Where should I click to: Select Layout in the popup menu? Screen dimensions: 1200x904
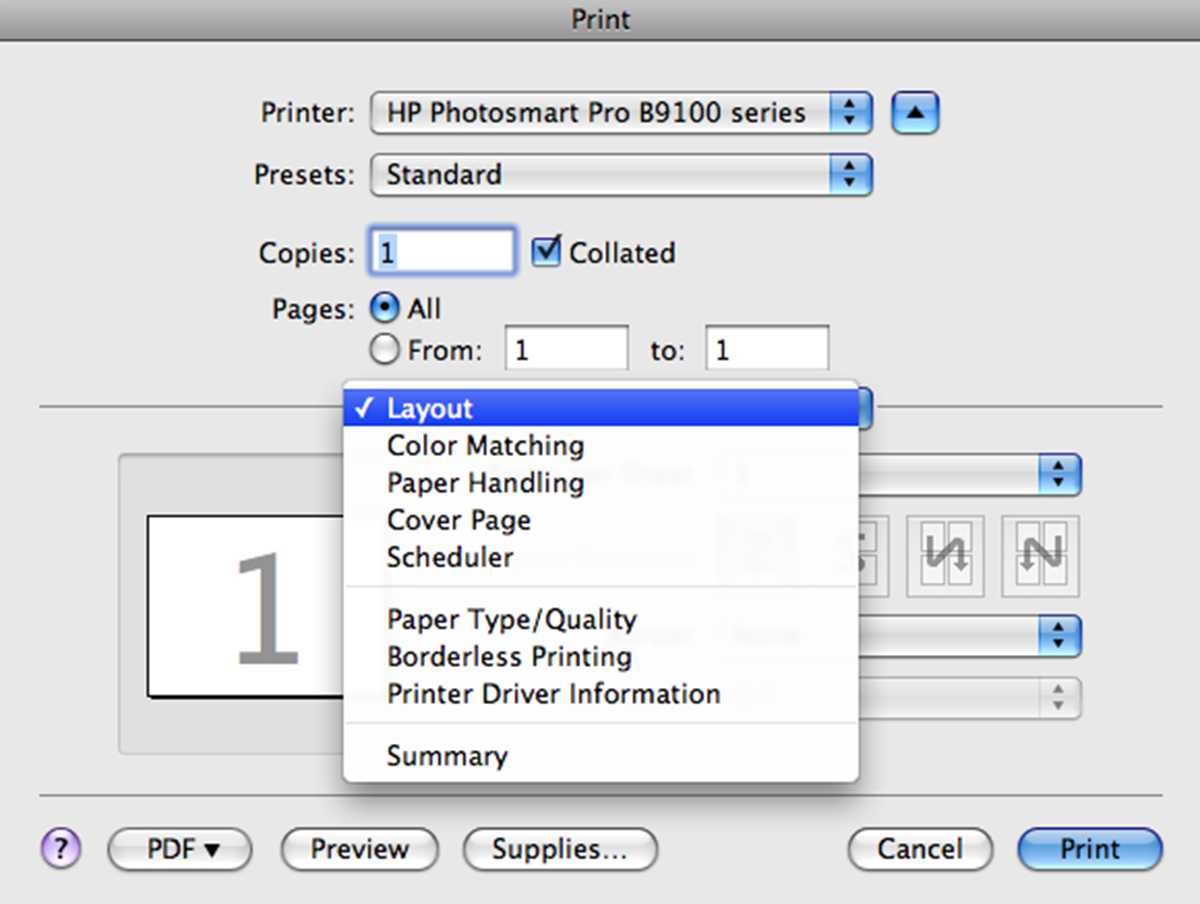click(601, 408)
